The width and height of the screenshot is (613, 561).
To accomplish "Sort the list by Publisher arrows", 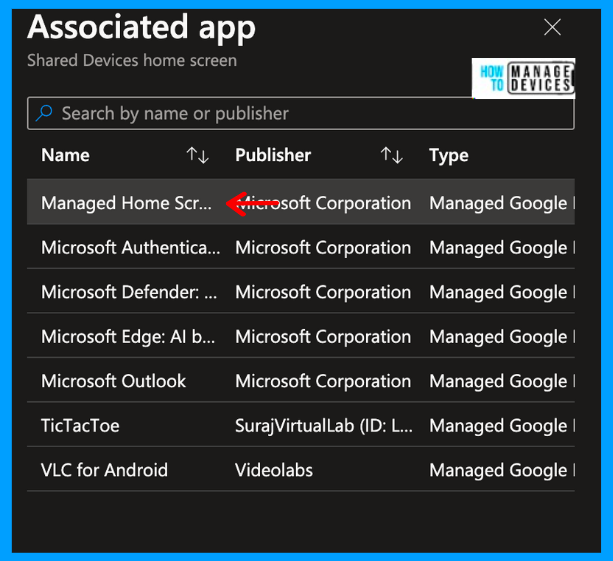I will point(392,155).
